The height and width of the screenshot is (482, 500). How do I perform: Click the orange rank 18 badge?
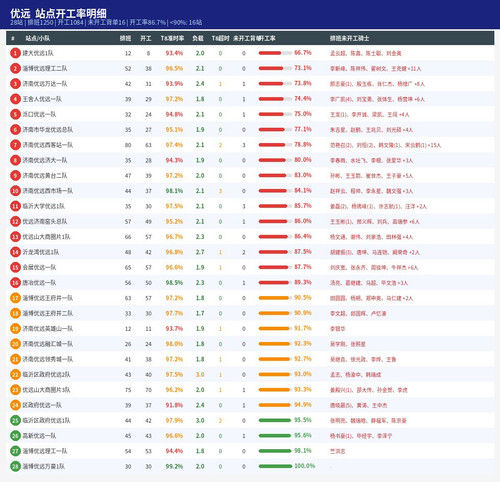[15, 313]
